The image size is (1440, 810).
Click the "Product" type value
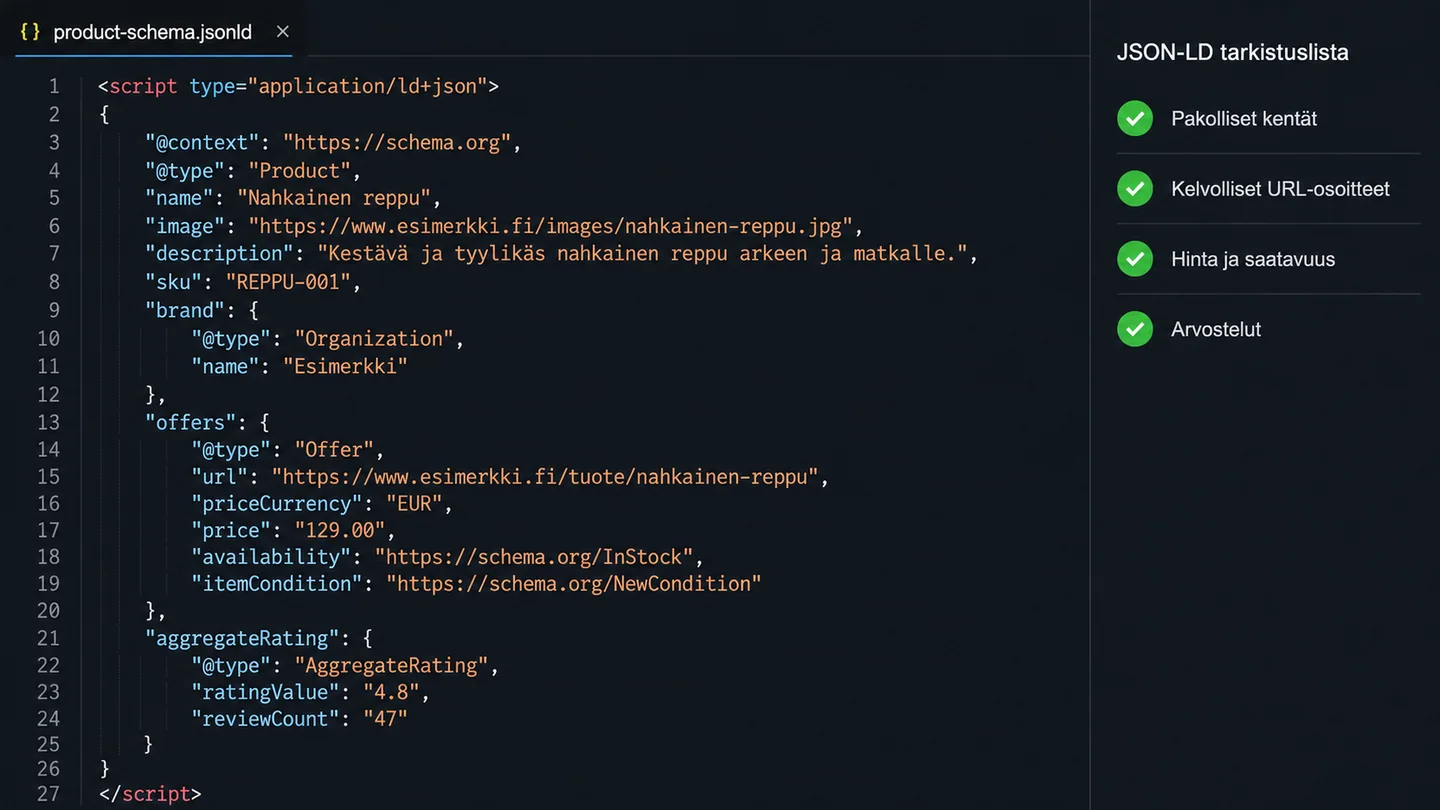[300, 170]
